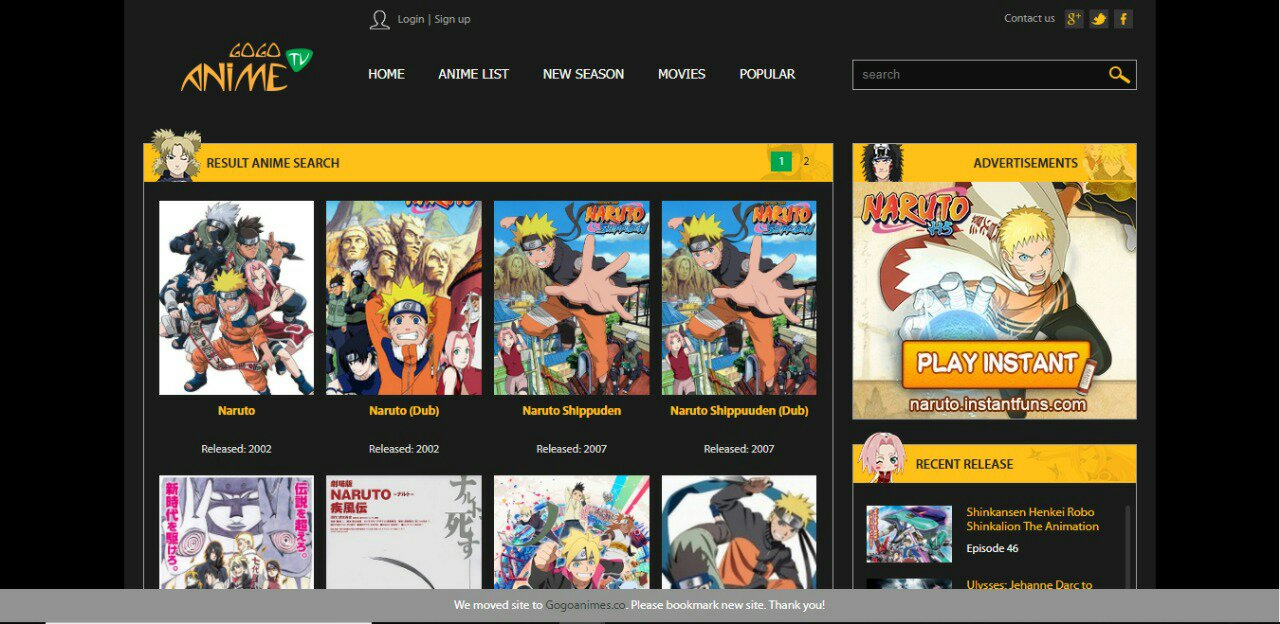Image resolution: width=1280 pixels, height=624 pixels.
Task: Select results page 1
Action: pos(781,161)
